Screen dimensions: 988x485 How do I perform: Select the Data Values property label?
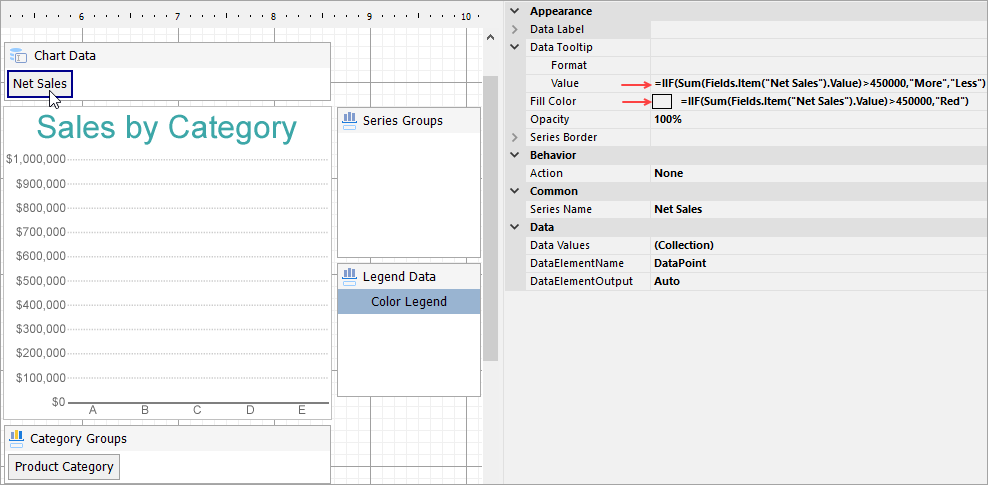[x=560, y=245]
